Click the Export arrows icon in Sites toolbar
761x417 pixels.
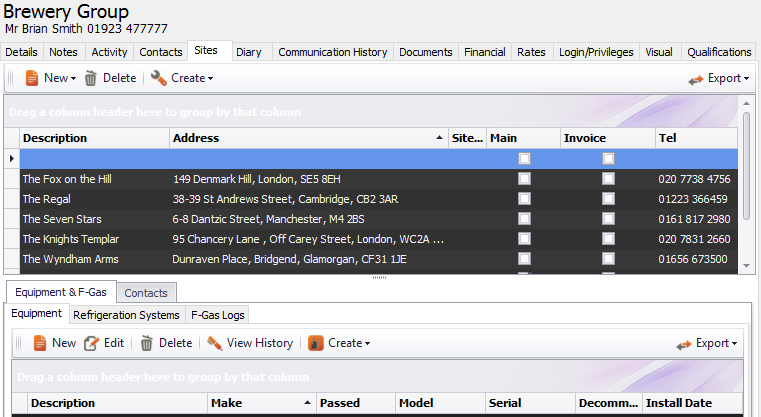695,80
